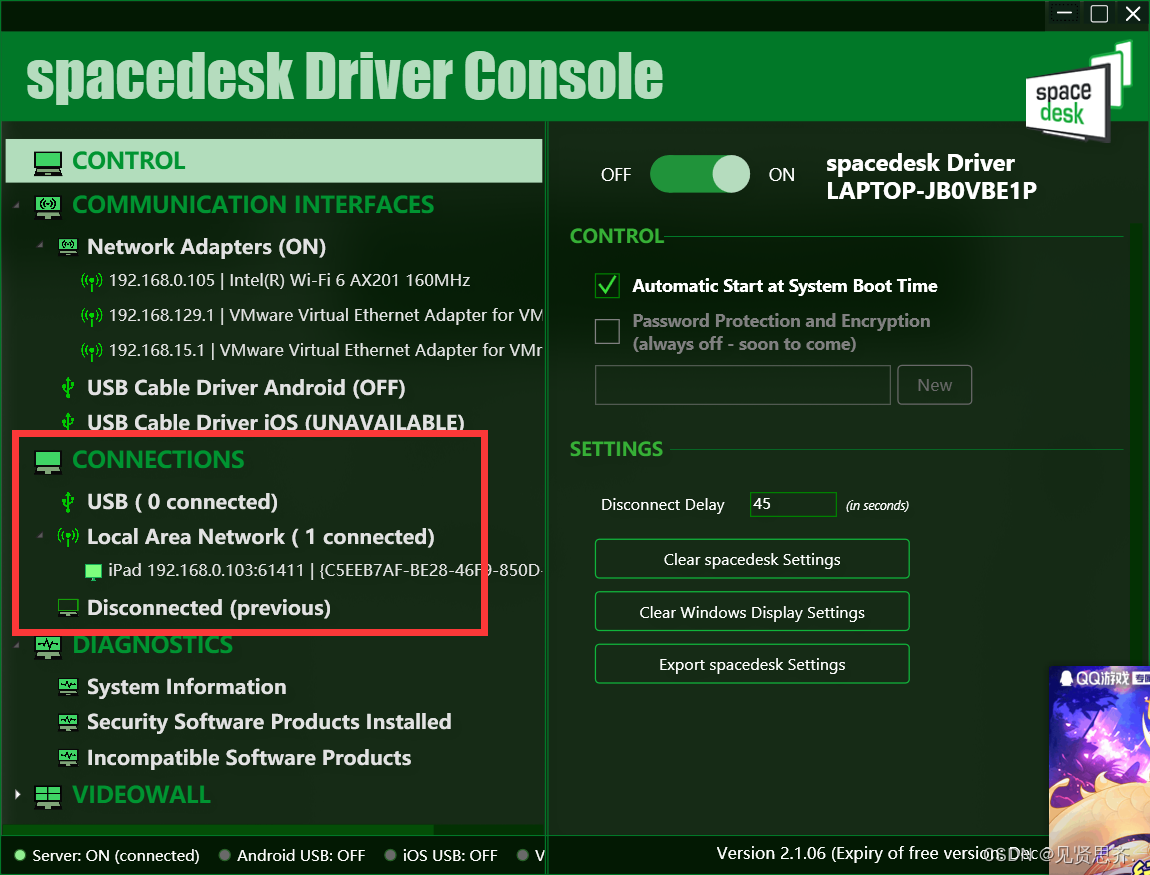Click the VIDEOWALL grid icon
The image size is (1150, 875).
pos(48,797)
